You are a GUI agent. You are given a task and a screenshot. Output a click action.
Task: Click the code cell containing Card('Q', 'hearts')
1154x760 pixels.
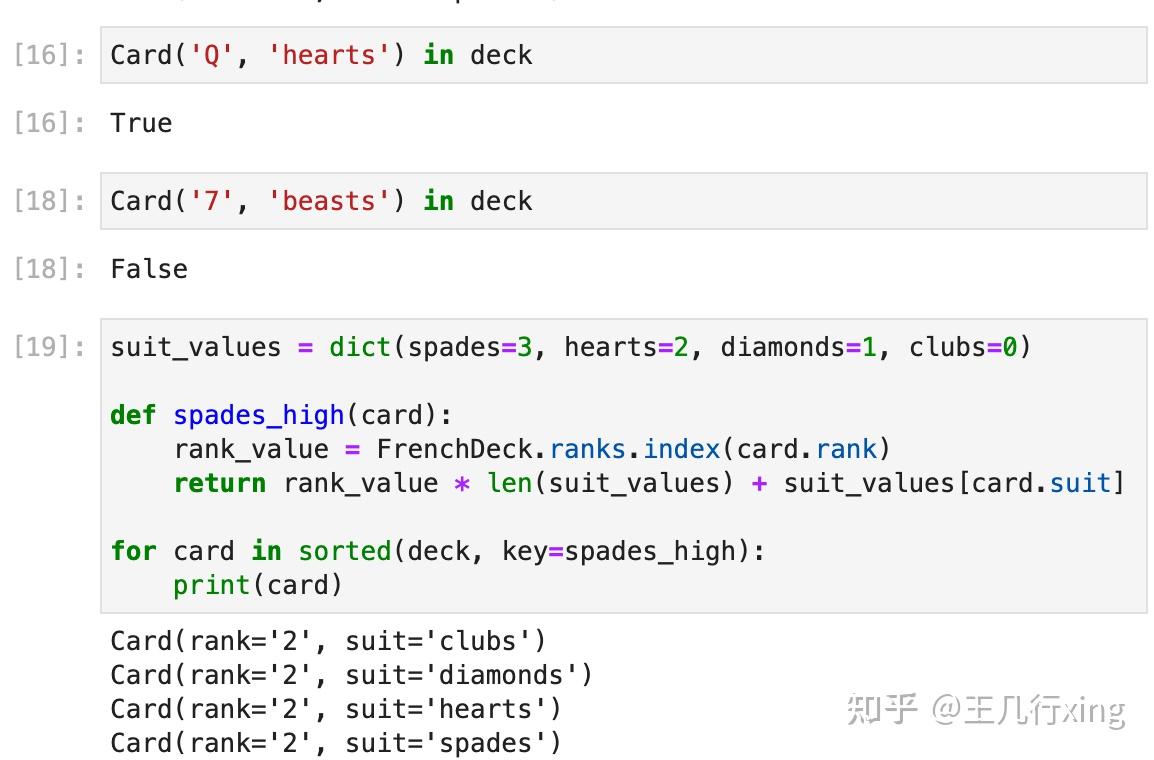(622, 55)
